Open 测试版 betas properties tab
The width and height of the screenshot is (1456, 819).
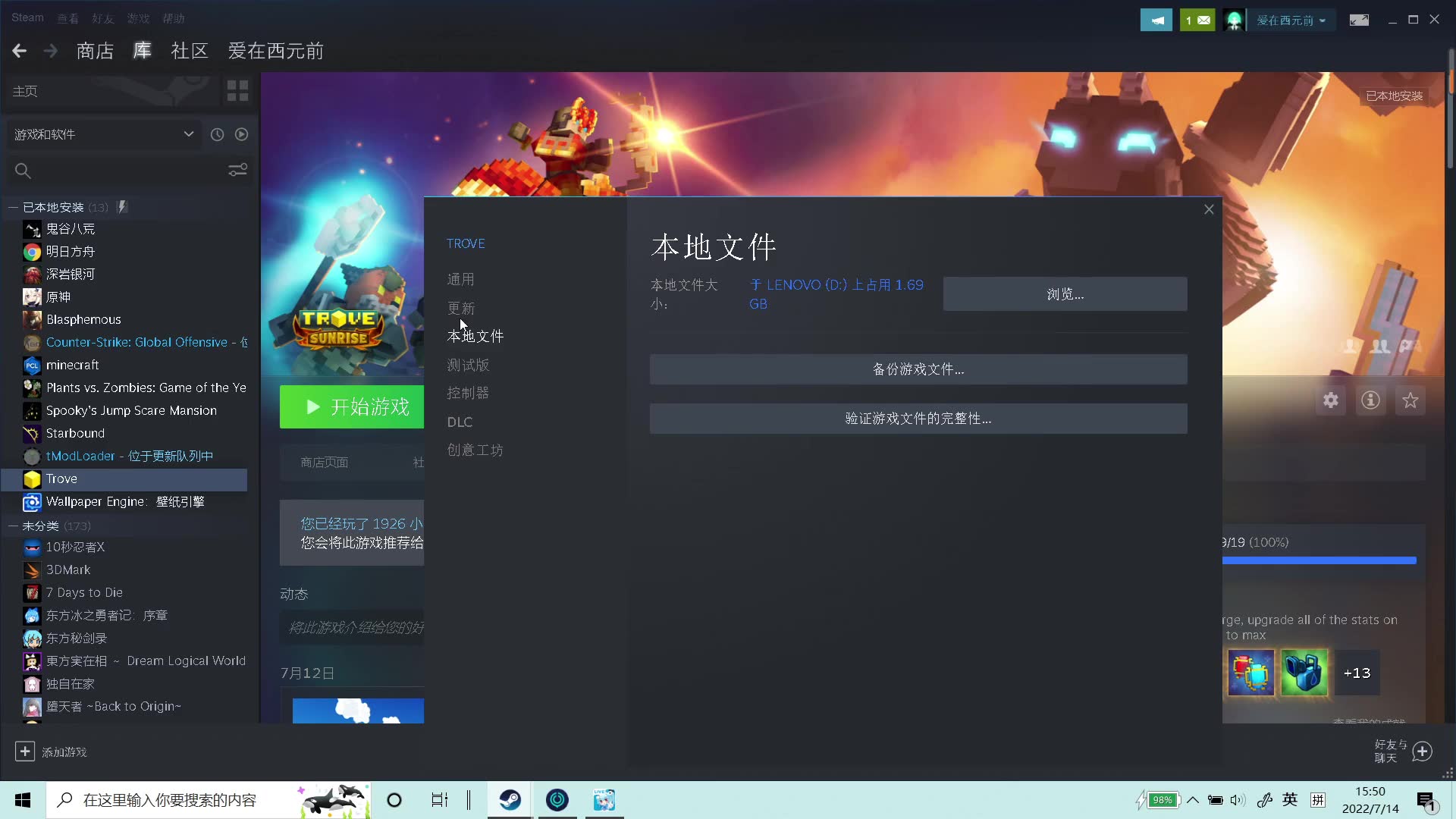(468, 366)
